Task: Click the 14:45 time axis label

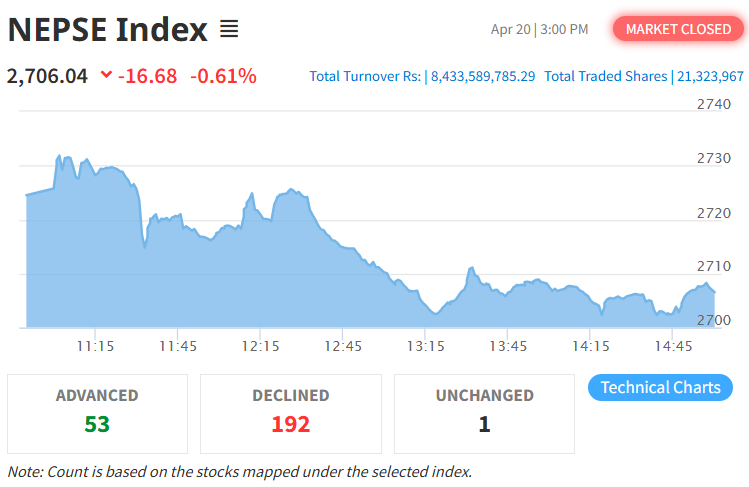Action: click(674, 346)
